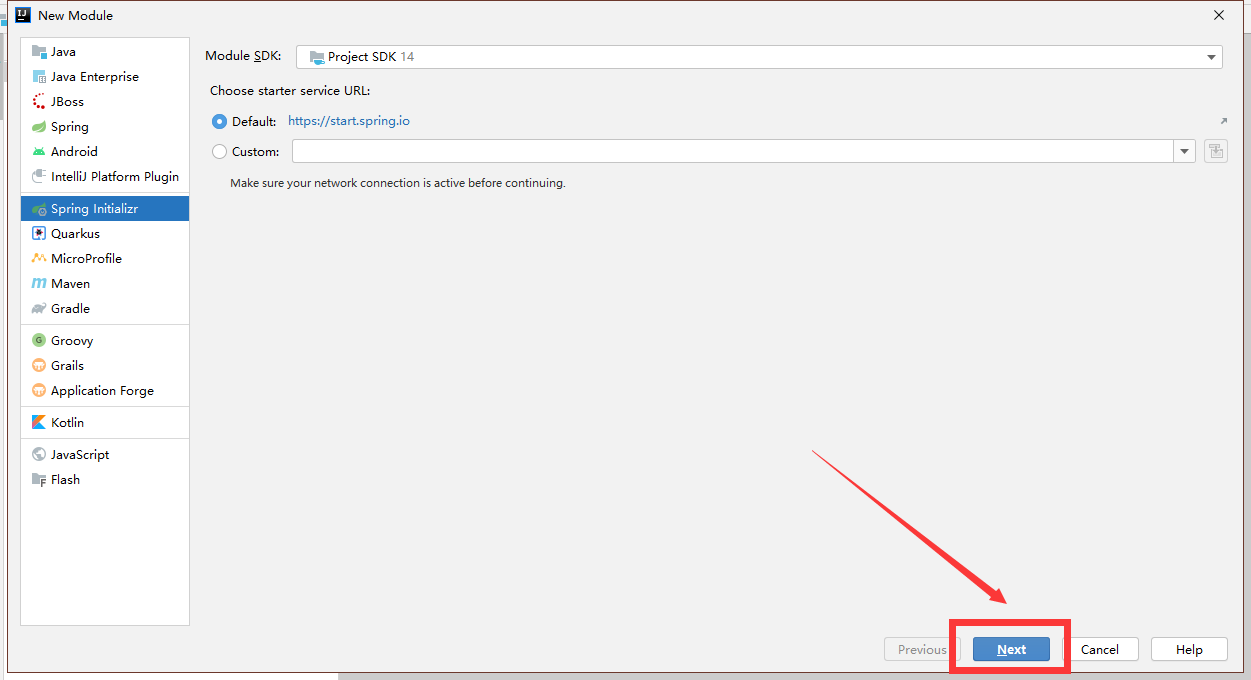This screenshot has width=1251, height=680.
Task: Click the Next button
Action: click(1011, 650)
